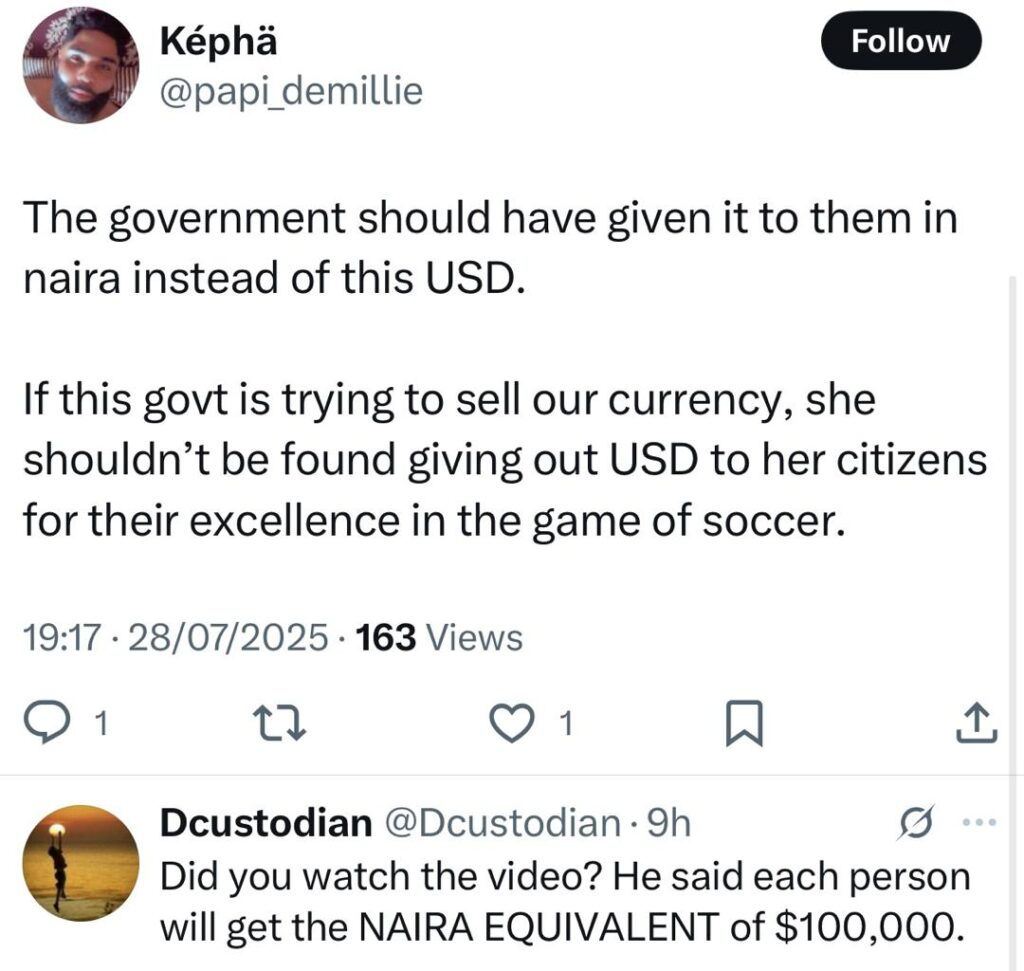Open the 9h timestamp on the reply
The width and height of the screenshot is (1024, 971).
(667, 823)
